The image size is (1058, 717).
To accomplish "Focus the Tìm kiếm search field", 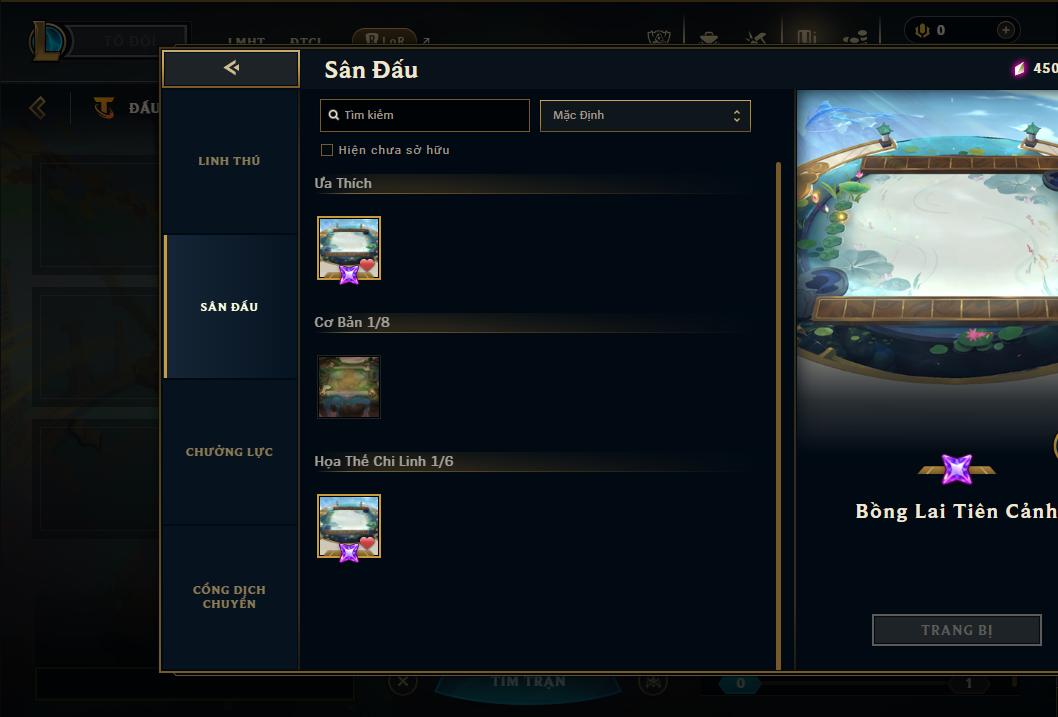I will tap(425, 115).
